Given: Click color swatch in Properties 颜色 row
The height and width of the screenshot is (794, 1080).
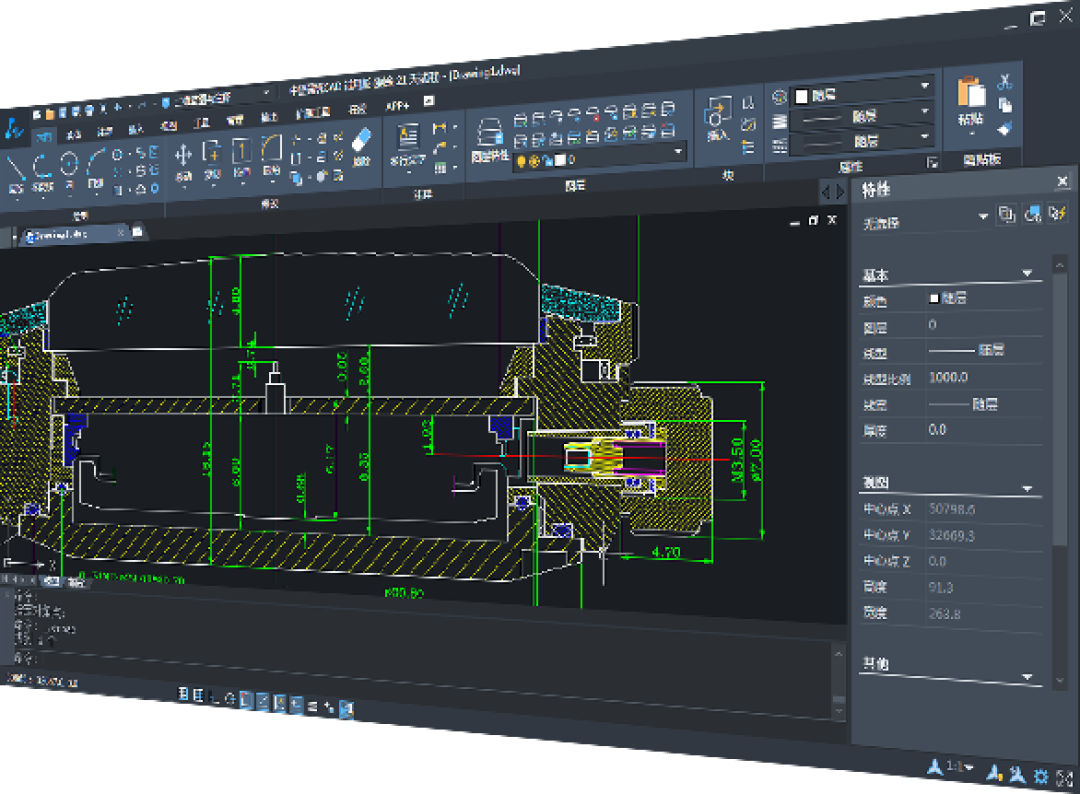Looking at the screenshot, I should (x=934, y=298).
